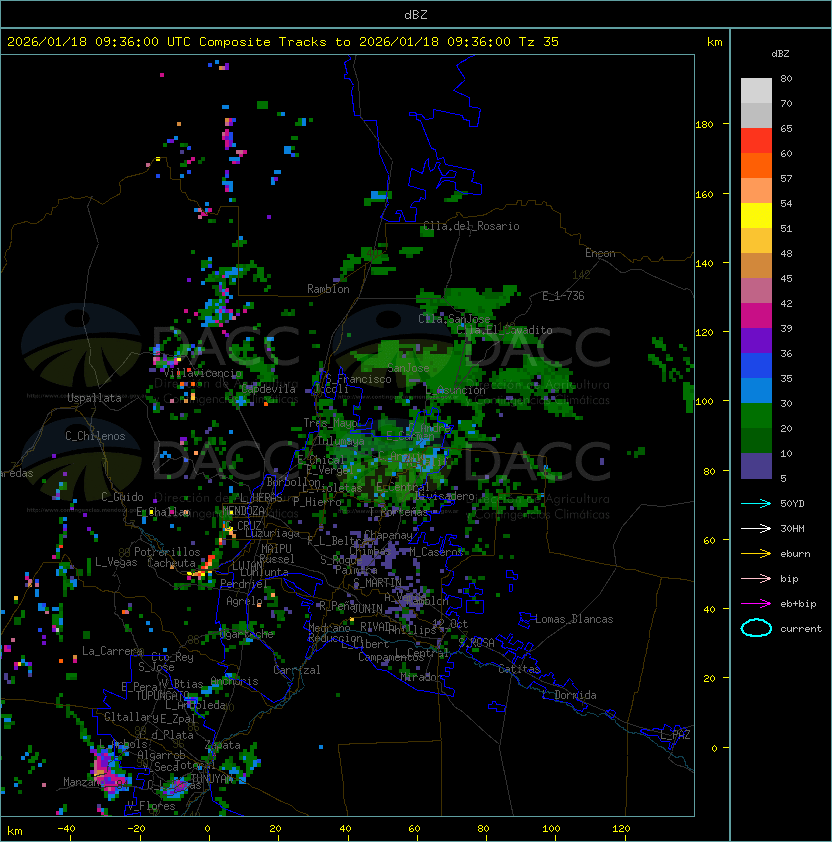Click the 'Tz 35' text in header
This screenshot has height=842, width=832.
pos(539,42)
